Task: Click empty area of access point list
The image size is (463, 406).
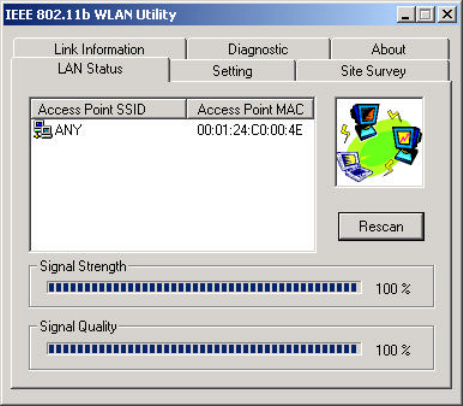Action: [x=173, y=195]
